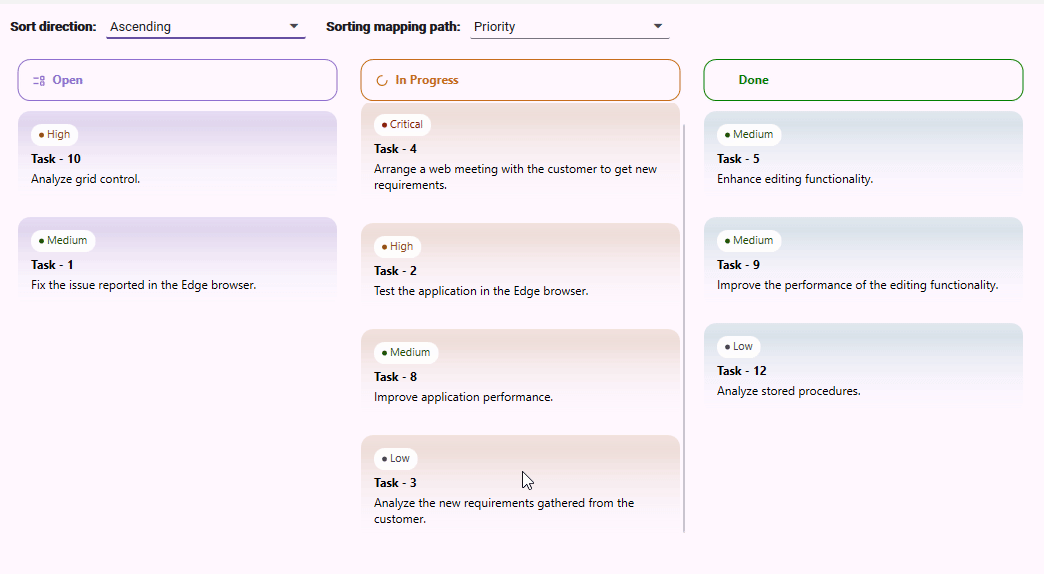
Task: Select the Task - 2 card title
Action: tap(395, 271)
